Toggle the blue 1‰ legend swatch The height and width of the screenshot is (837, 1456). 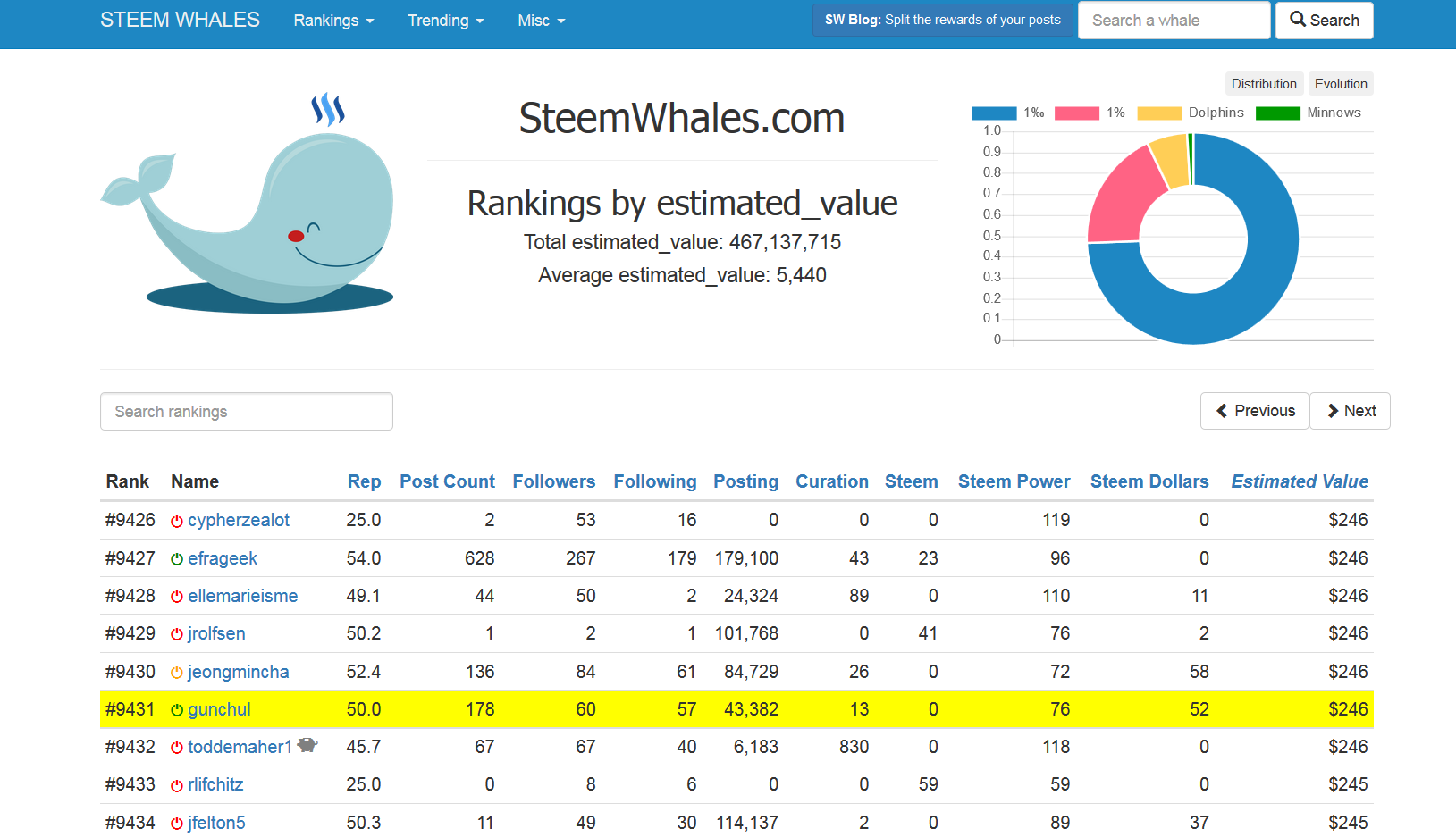[994, 113]
